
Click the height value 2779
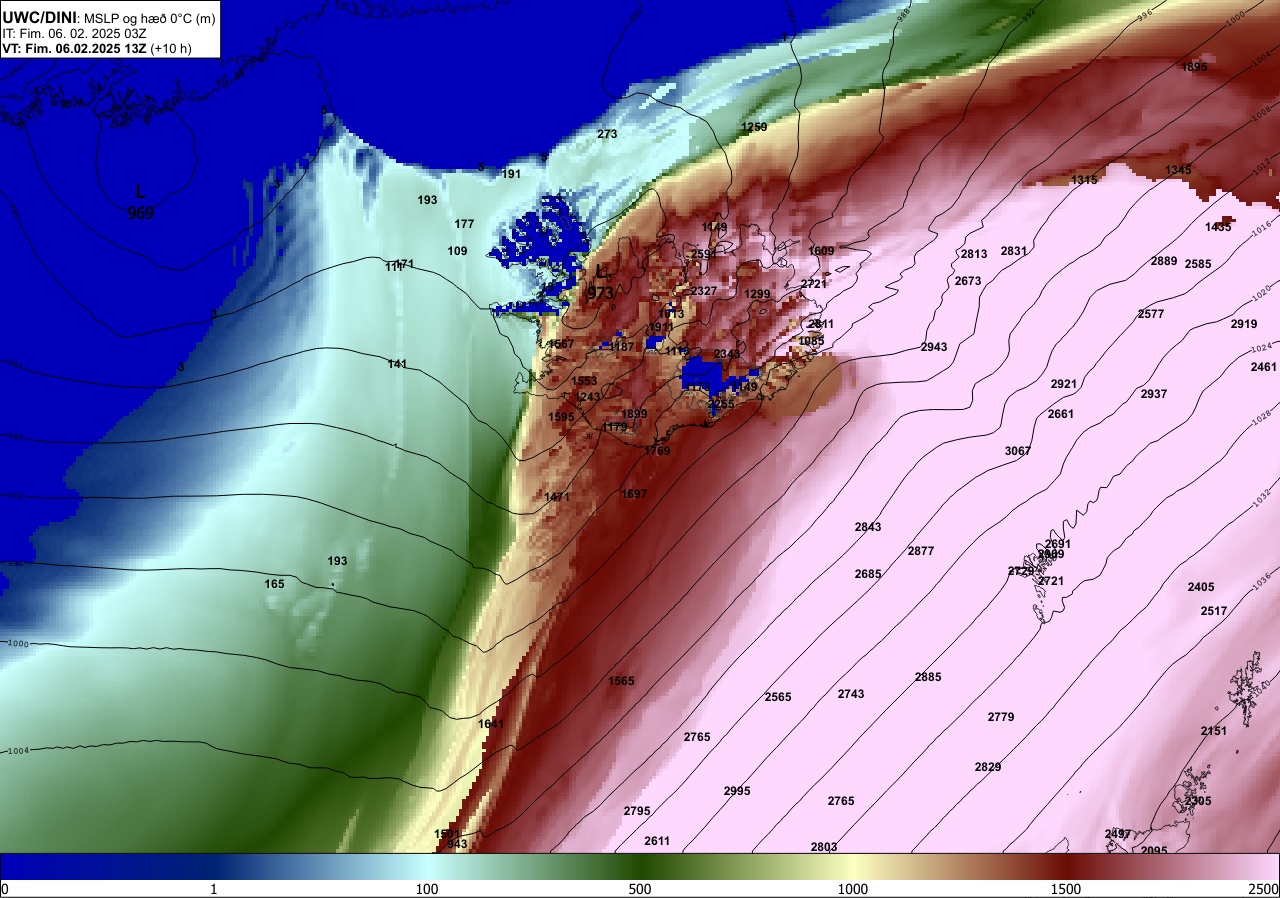tap(1000, 717)
